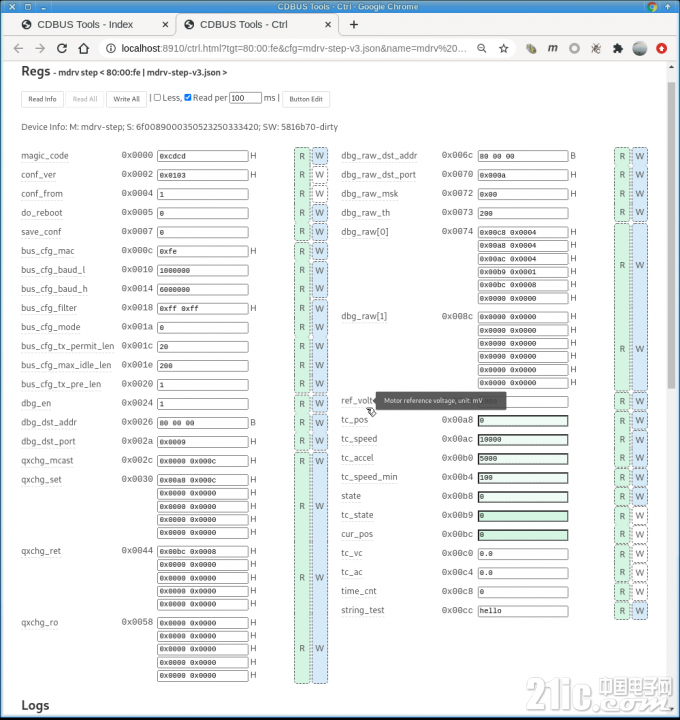The width and height of the screenshot is (680, 720).
Task: Open the zoom magnifier in address bar
Action: click(x=482, y=48)
